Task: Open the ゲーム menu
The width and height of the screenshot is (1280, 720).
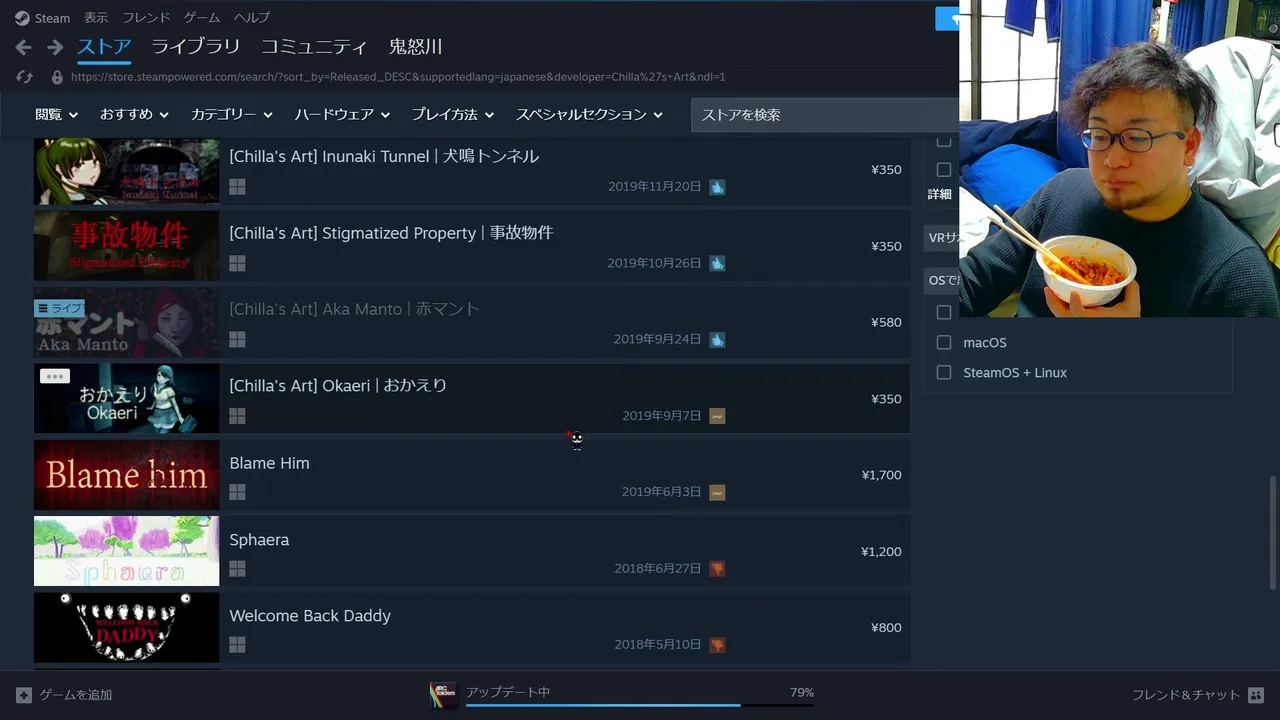Action: (x=202, y=18)
